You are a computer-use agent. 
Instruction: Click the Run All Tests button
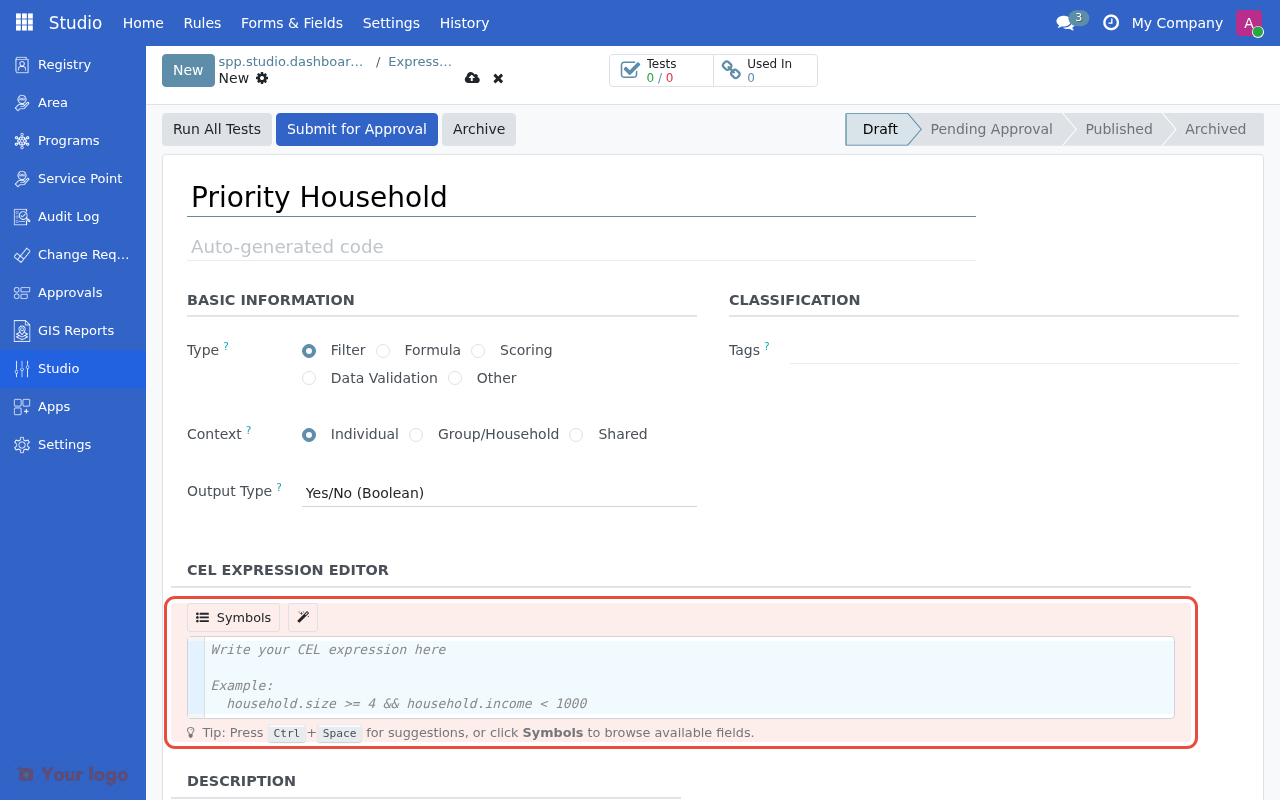pyautogui.click(x=216, y=129)
